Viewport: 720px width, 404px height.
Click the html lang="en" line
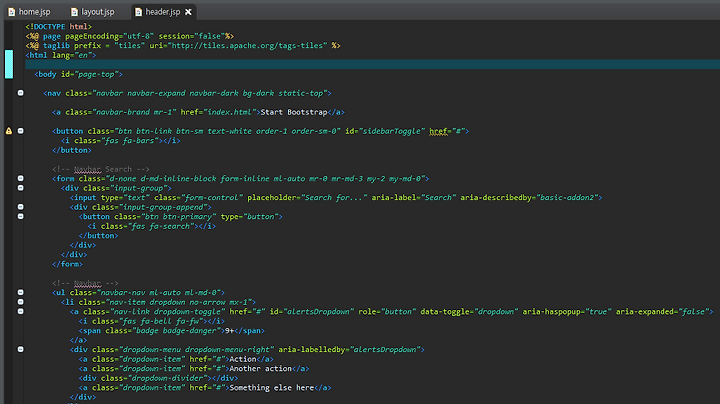point(61,55)
